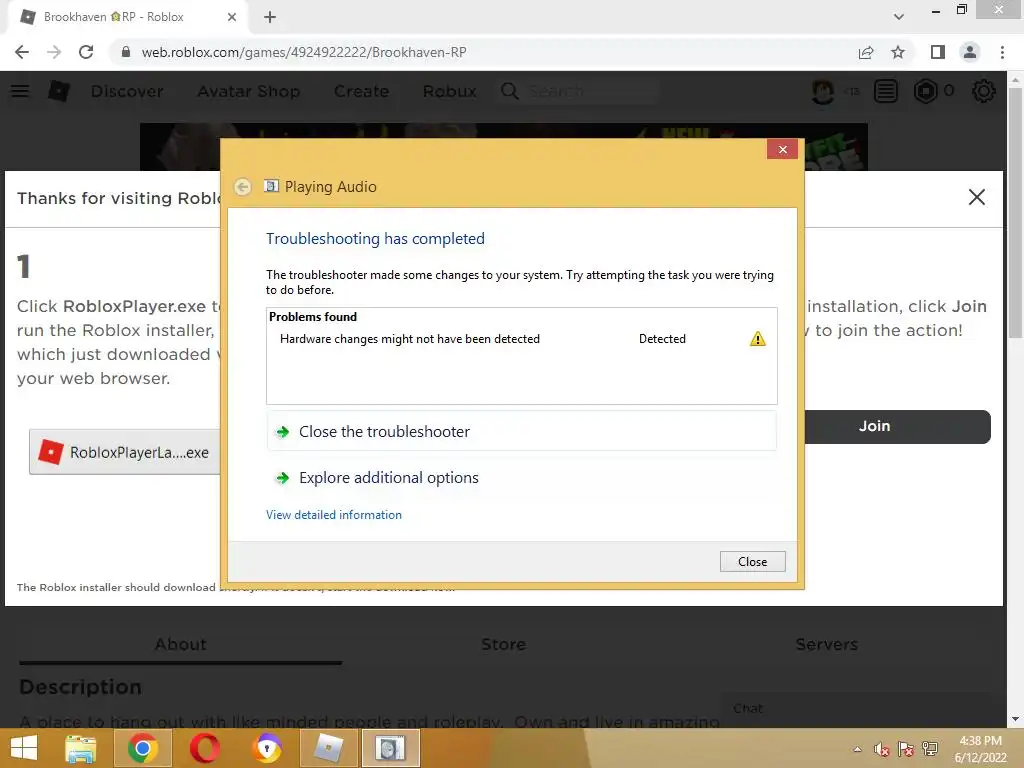The height and width of the screenshot is (768, 1024).
Task: Show hidden tray icons arrow
Action: tap(857, 749)
